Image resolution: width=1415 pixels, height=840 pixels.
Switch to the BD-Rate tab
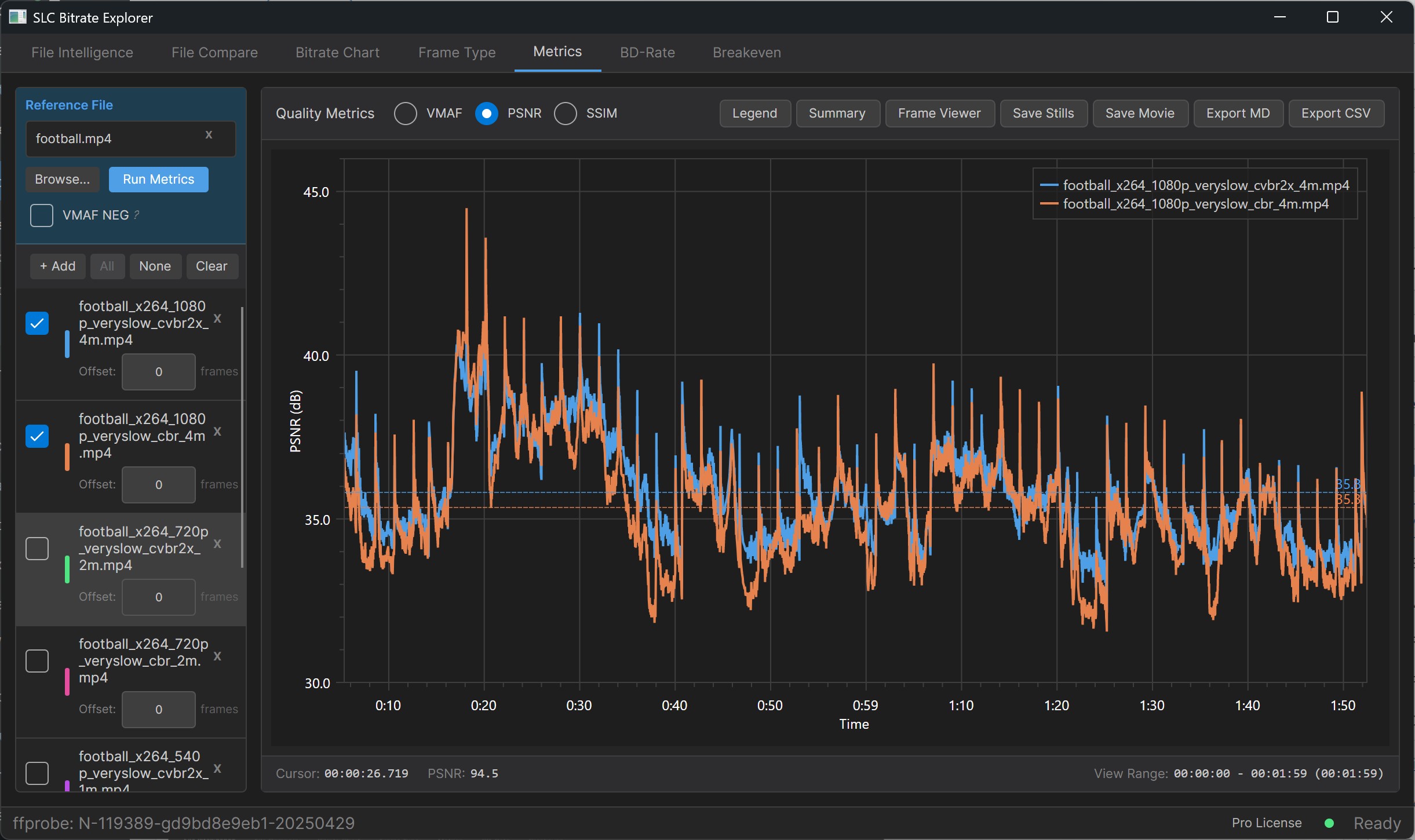click(647, 53)
